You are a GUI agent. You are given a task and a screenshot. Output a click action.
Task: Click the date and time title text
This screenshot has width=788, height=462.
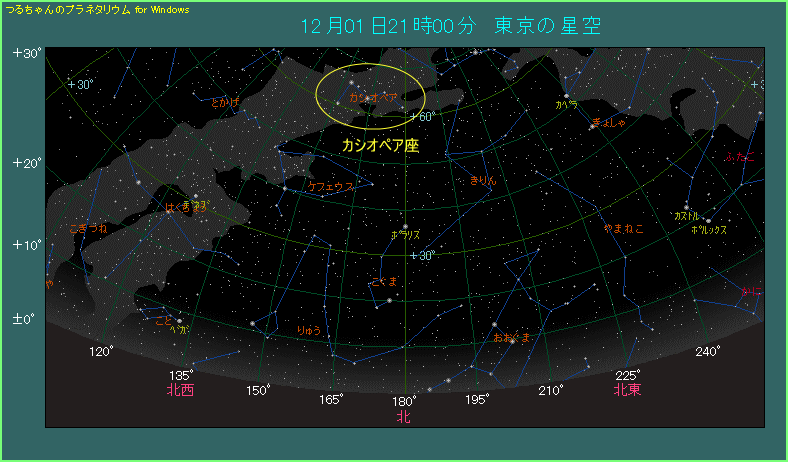tap(451, 26)
